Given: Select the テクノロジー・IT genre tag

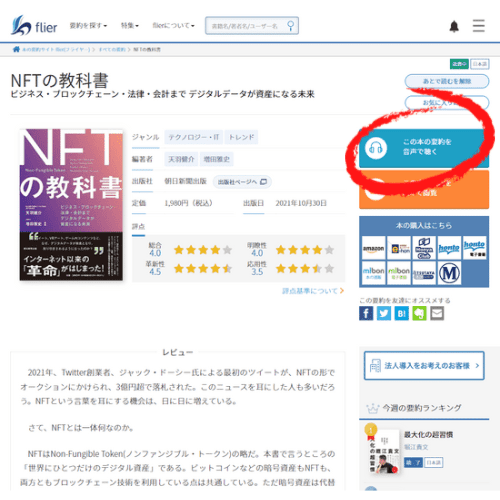Looking at the screenshot, I should (x=193, y=137).
